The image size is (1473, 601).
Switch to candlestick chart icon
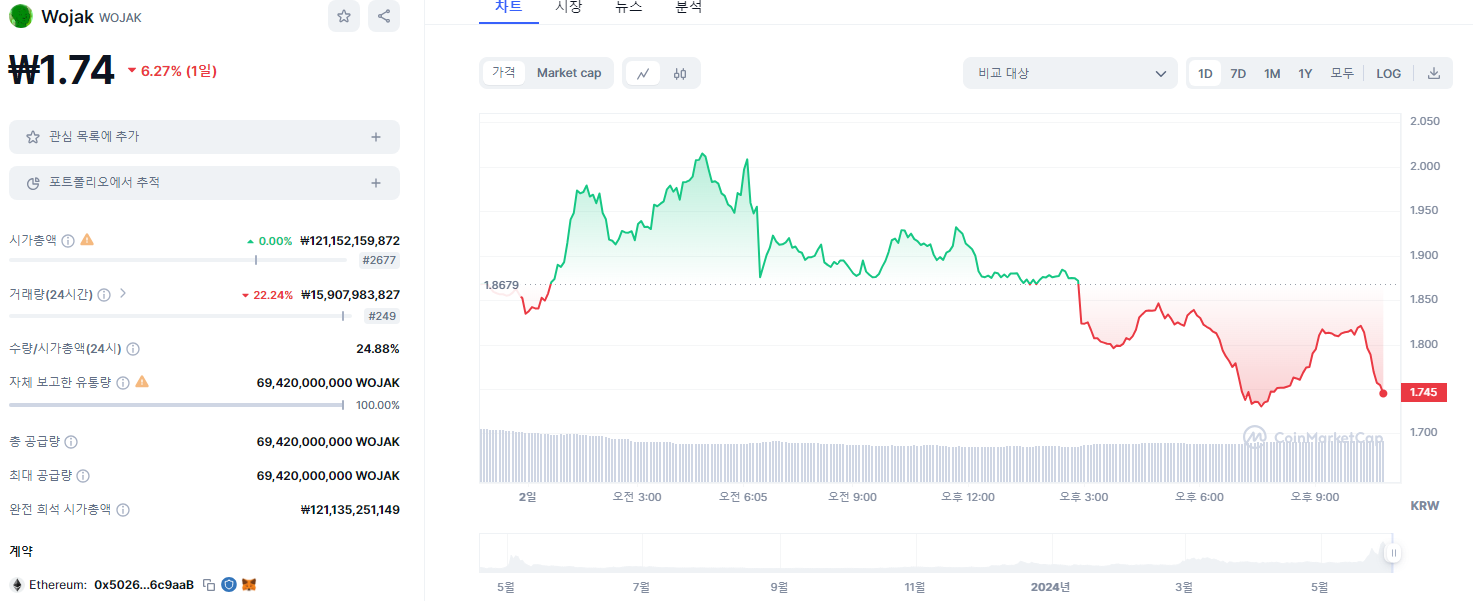point(680,73)
